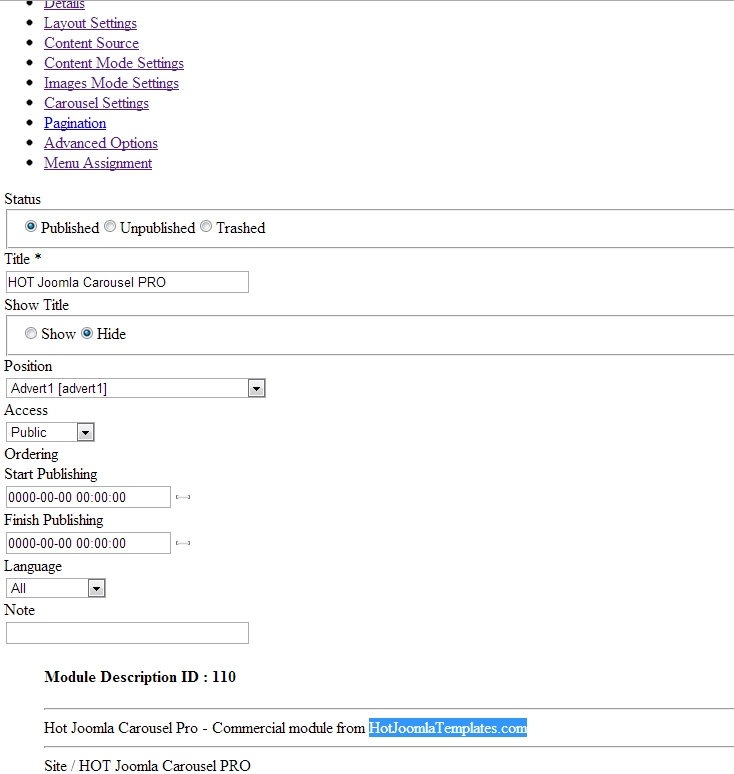734x774 pixels.
Task: Click the empty Note input field
Action: tap(127, 633)
